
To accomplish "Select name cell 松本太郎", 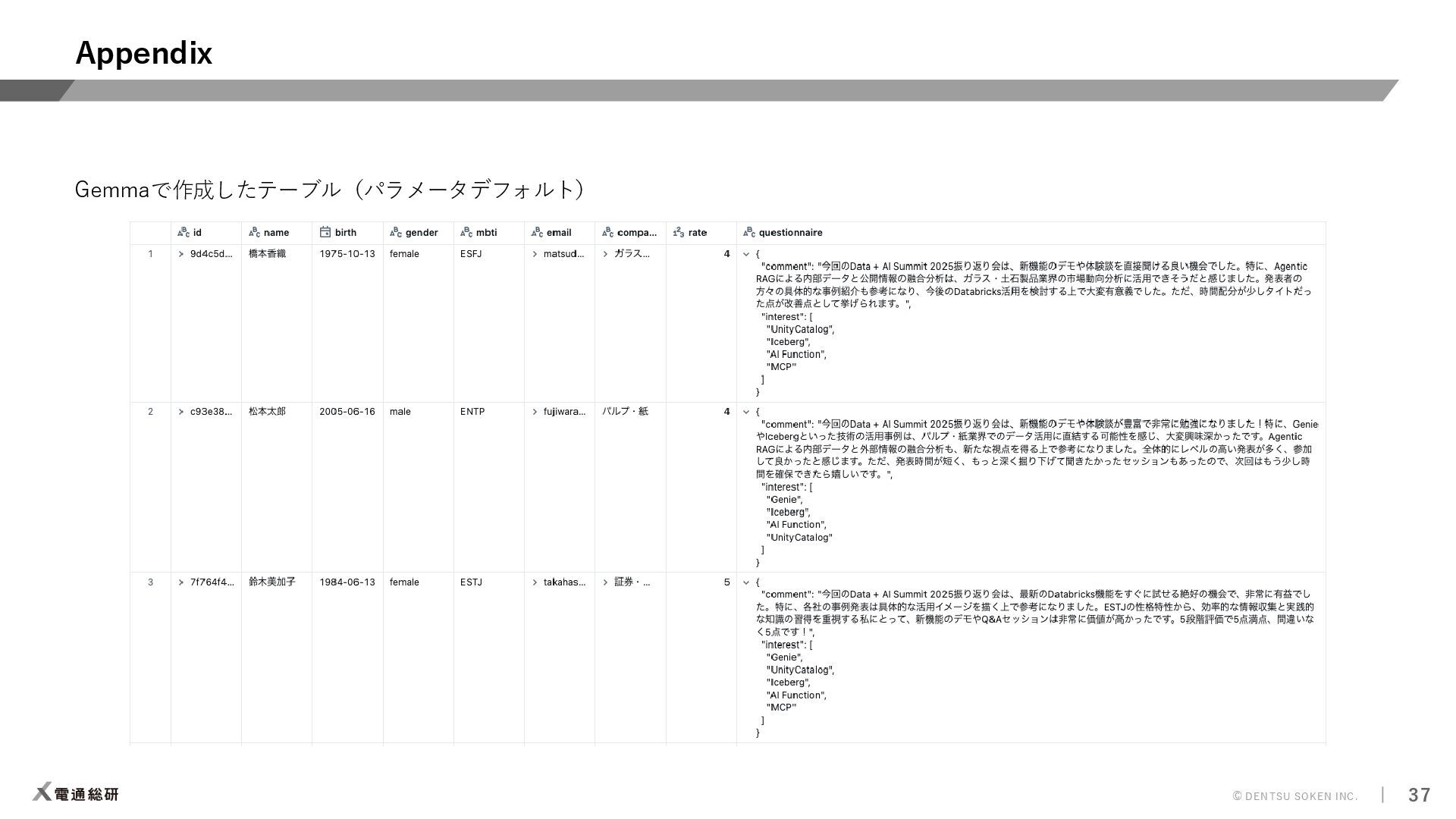I will (x=267, y=412).
